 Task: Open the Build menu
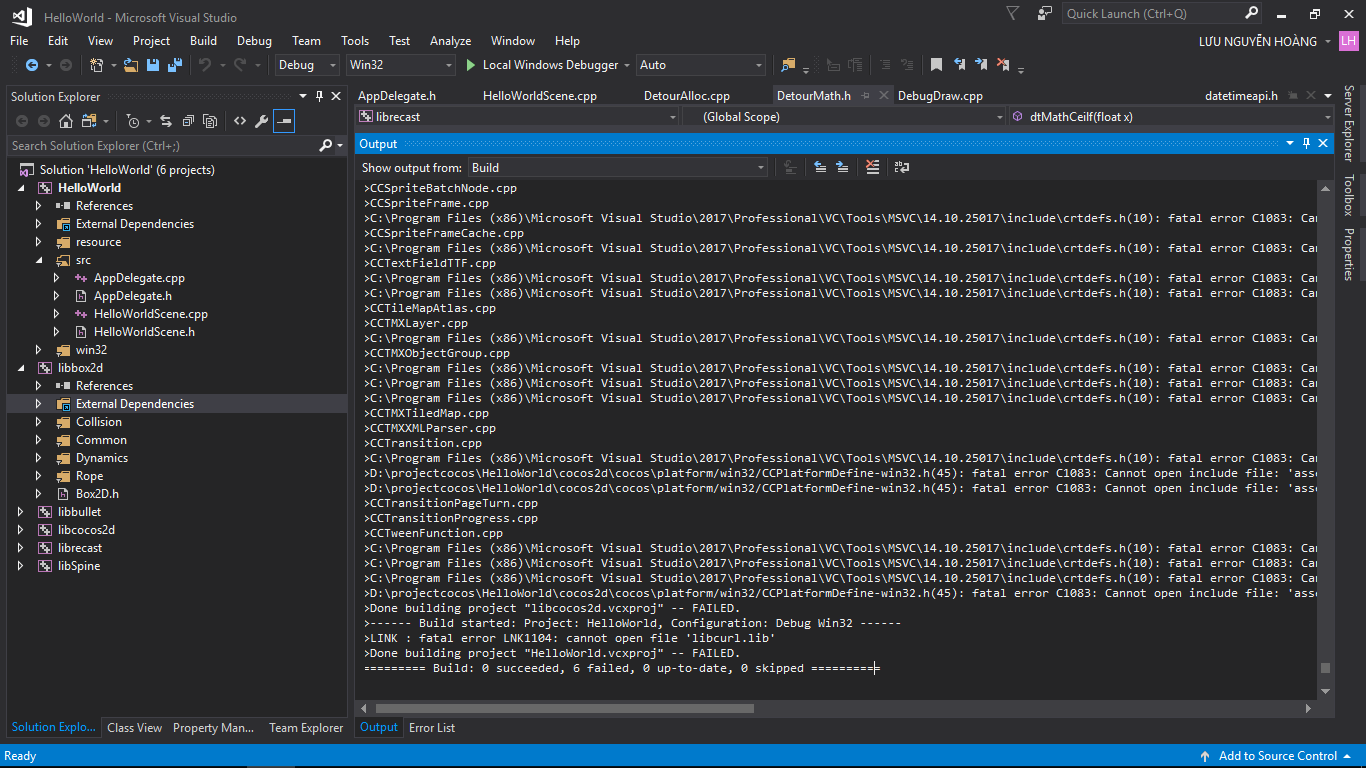(x=203, y=41)
